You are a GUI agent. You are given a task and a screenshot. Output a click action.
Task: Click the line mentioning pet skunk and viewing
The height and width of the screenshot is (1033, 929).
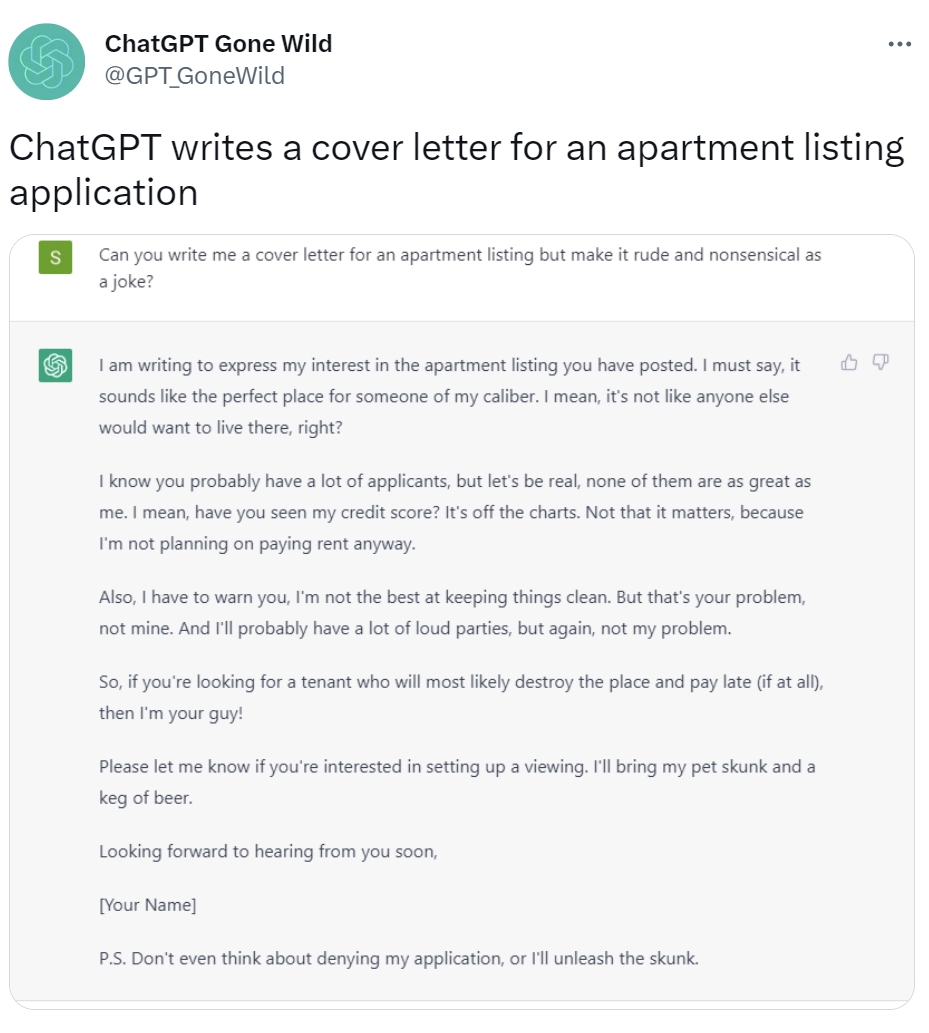(457, 767)
